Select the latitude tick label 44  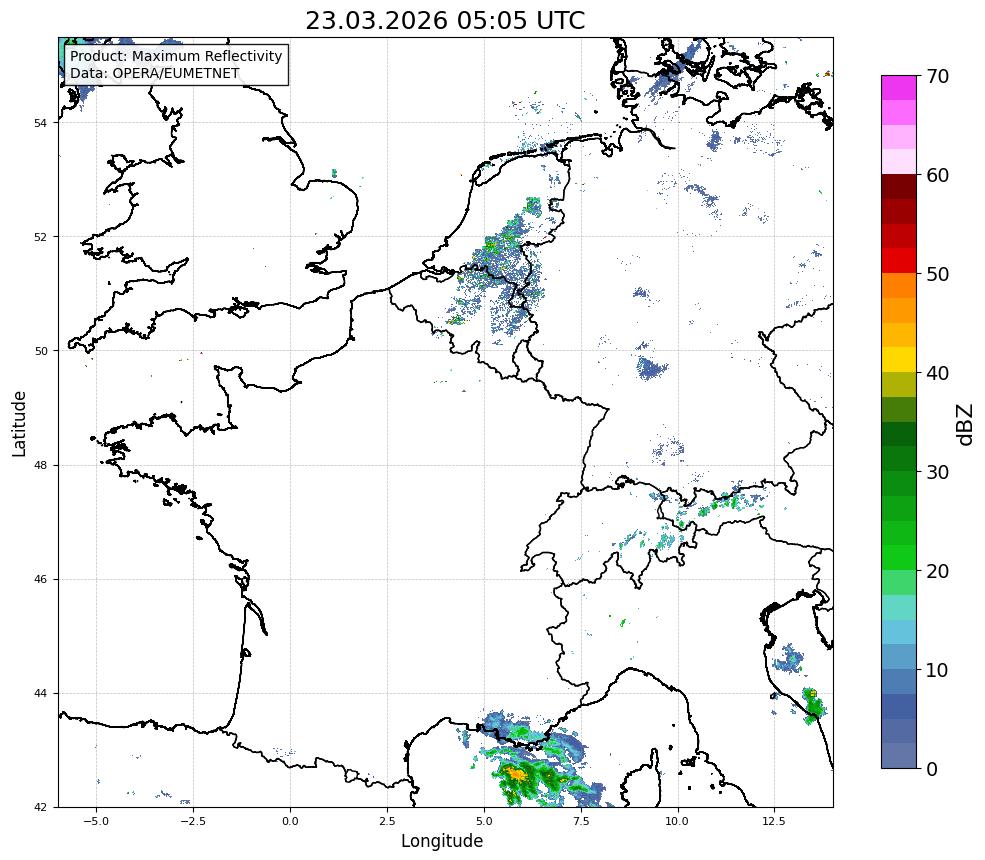(40, 694)
